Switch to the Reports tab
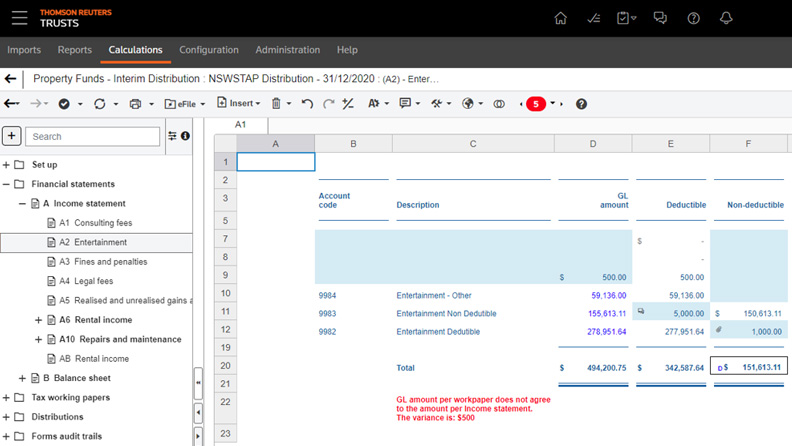 pos(75,50)
